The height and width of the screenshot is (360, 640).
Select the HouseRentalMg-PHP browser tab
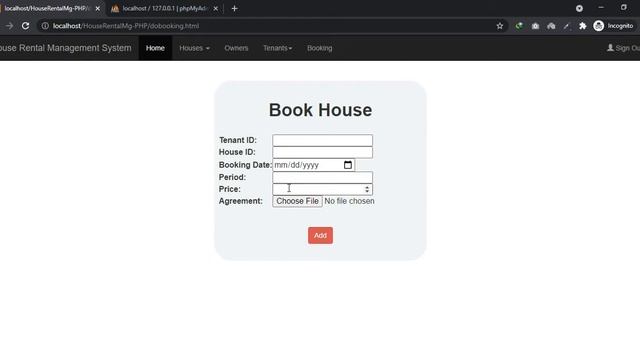[x=46, y=8]
